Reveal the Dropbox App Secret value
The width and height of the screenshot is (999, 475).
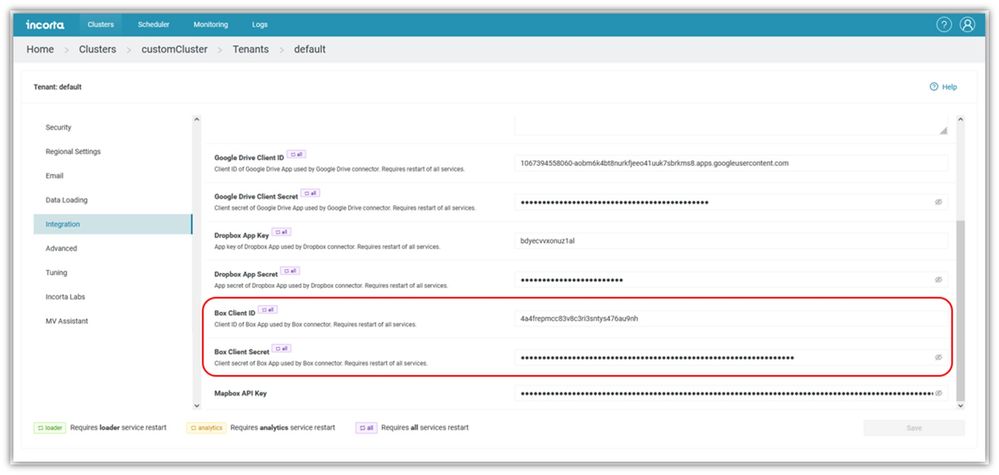(x=938, y=279)
